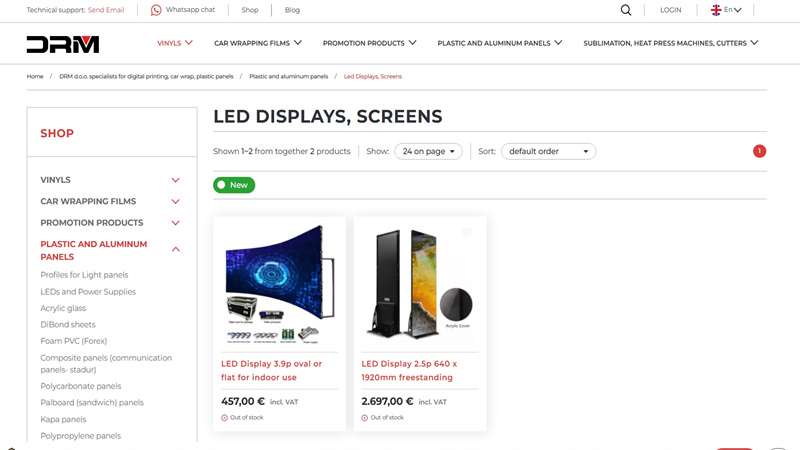Image resolution: width=800 pixels, height=450 pixels.
Task: Click the UK flag language icon
Action: [x=716, y=10]
